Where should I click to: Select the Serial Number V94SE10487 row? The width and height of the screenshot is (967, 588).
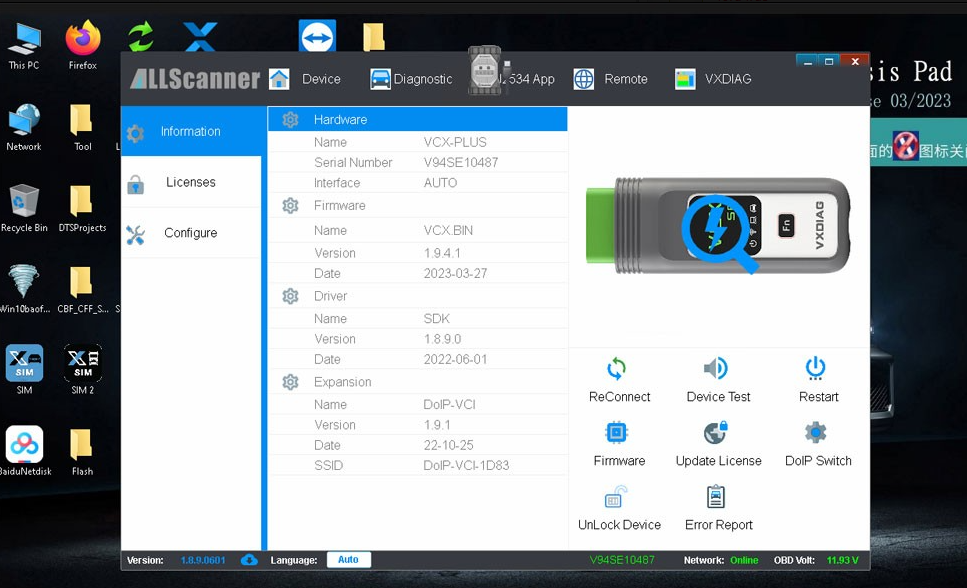pyautogui.click(x=418, y=162)
